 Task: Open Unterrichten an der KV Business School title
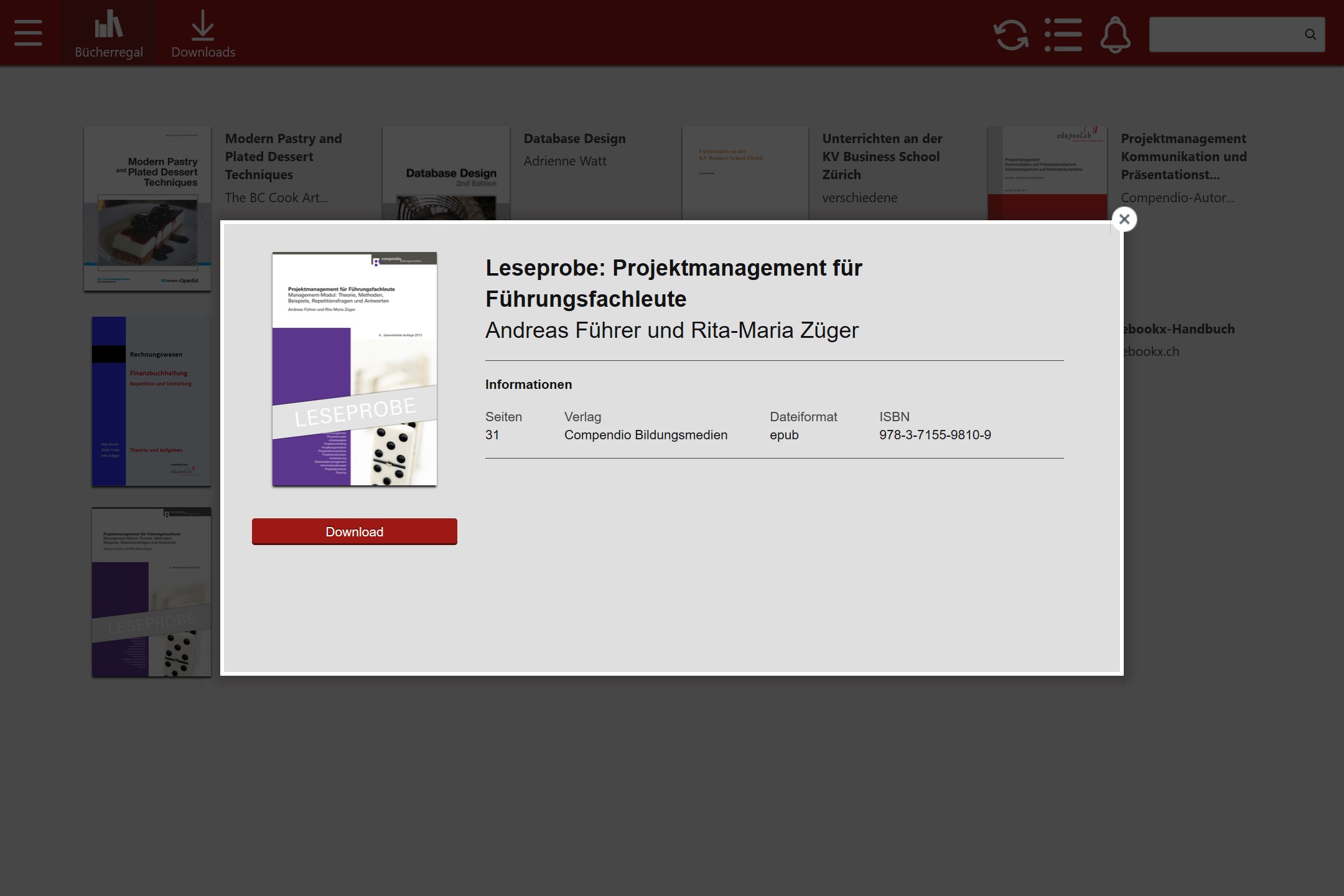point(882,156)
